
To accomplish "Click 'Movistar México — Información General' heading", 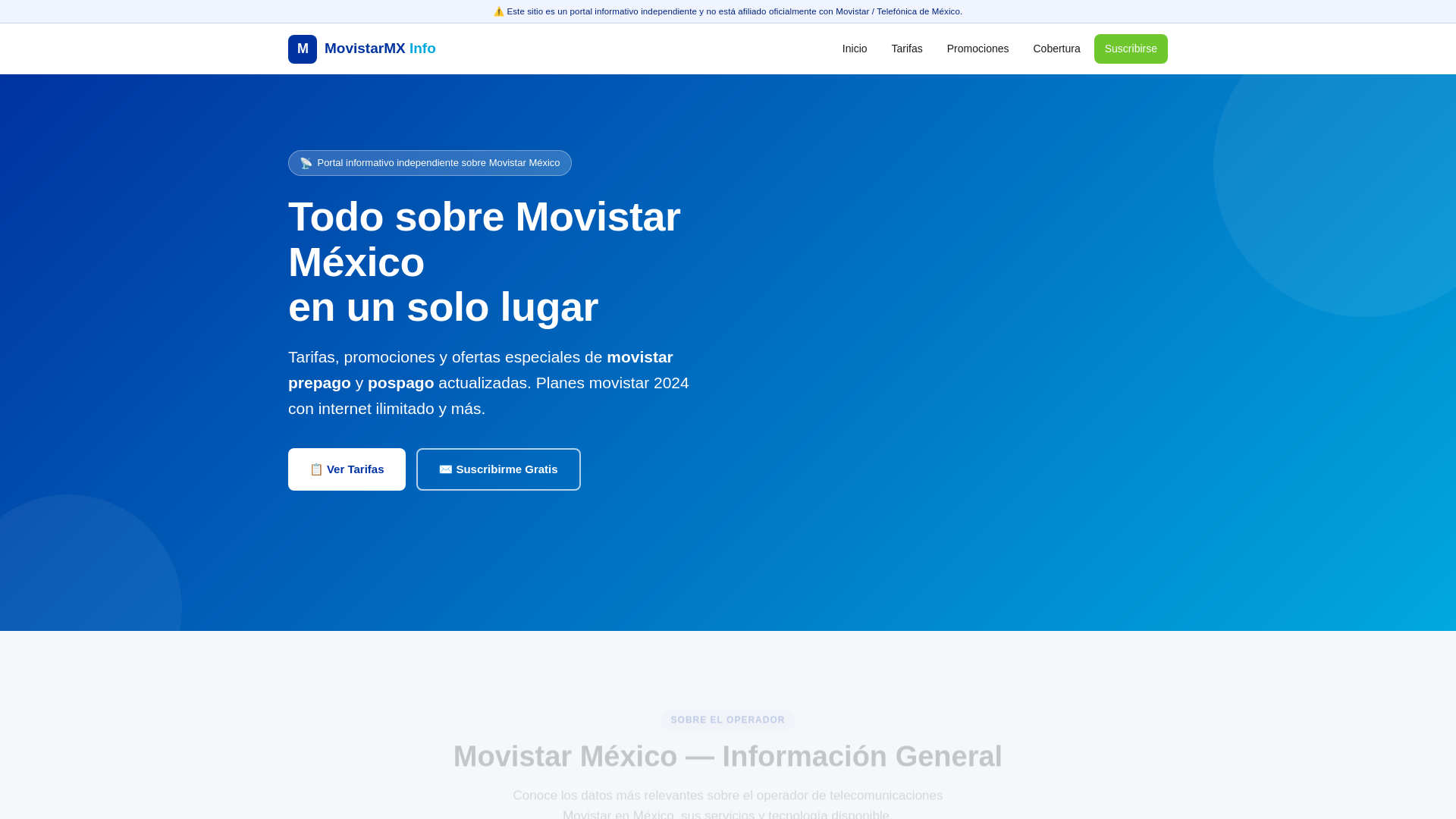I will click(x=728, y=756).
